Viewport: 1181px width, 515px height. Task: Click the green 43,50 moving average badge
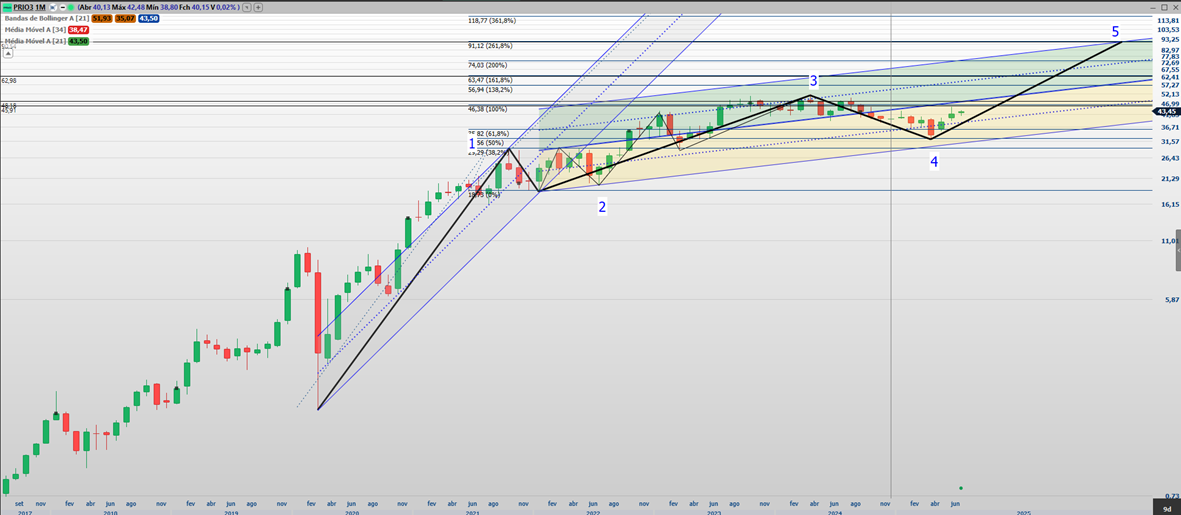(x=78, y=41)
